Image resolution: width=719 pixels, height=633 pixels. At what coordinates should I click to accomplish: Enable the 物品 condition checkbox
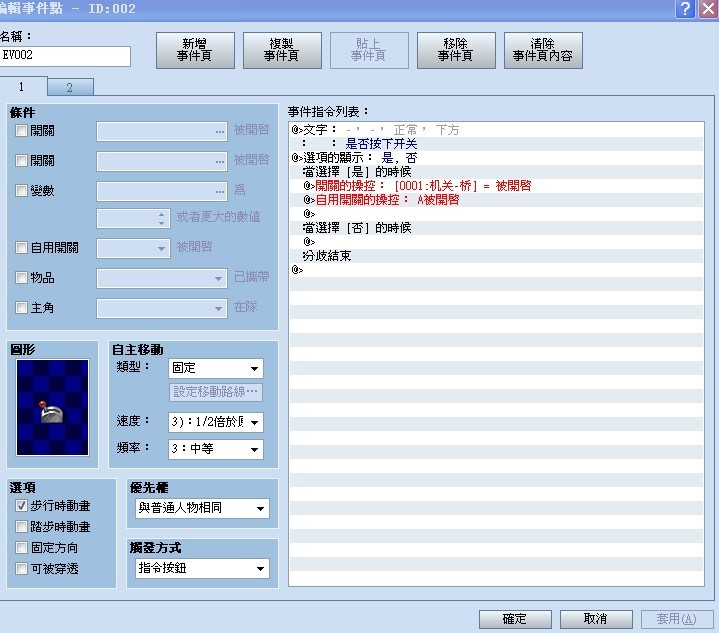pos(21,278)
